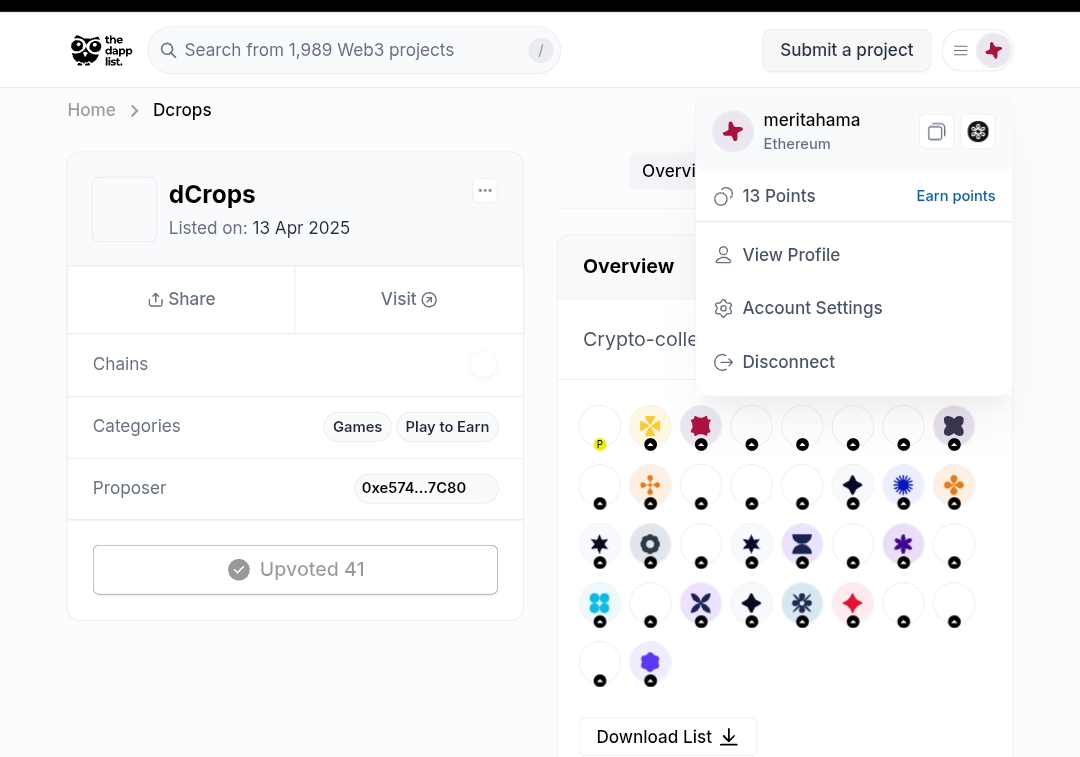This screenshot has width=1080, height=757.
Task: Open View Profile menu item
Action: click(854, 255)
